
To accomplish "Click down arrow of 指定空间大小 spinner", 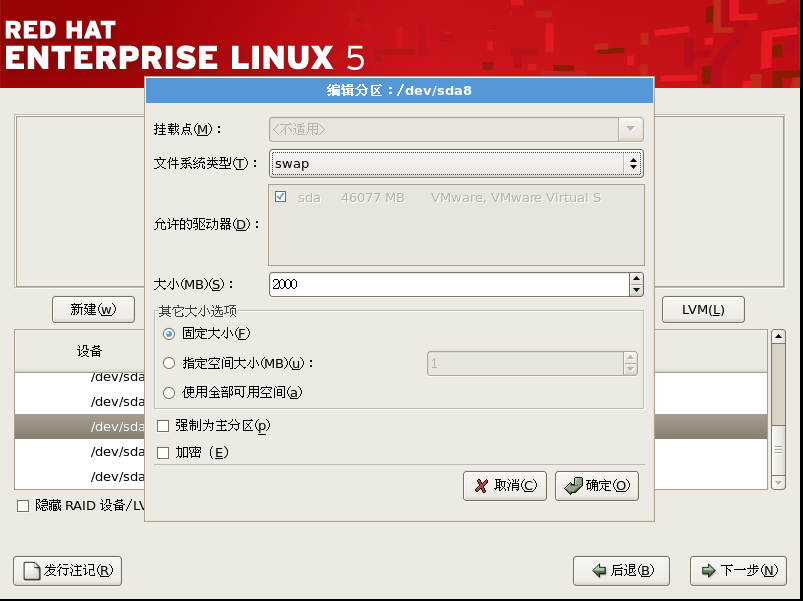I will click(630, 369).
